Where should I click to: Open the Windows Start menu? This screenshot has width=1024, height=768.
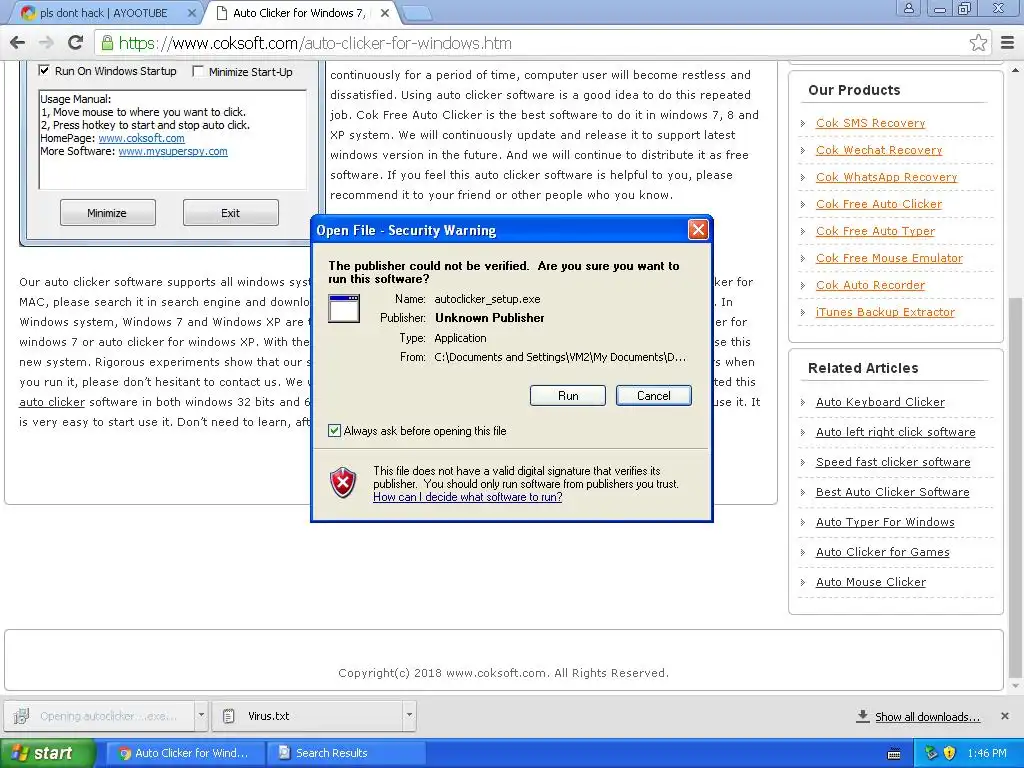click(47, 753)
